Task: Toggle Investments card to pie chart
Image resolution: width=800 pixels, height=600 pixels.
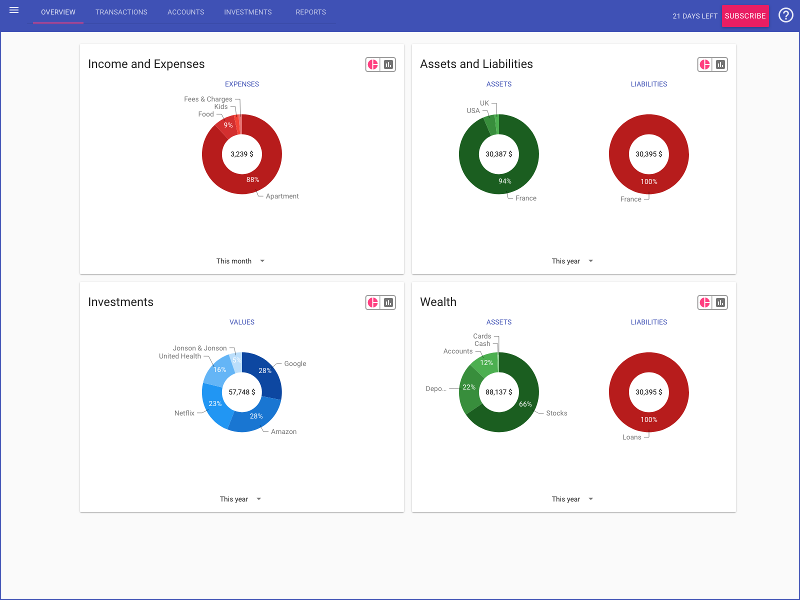Action: [373, 302]
